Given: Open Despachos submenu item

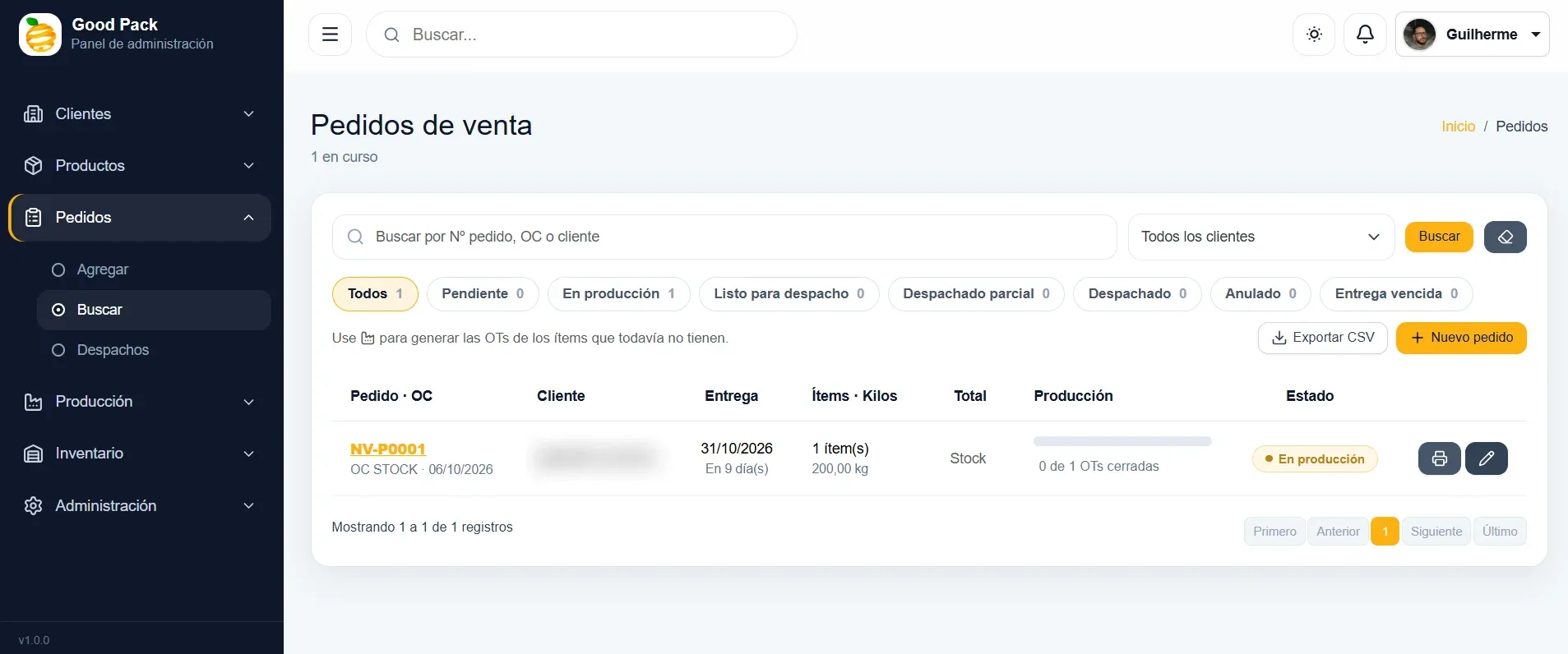Looking at the screenshot, I should coord(154,350).
